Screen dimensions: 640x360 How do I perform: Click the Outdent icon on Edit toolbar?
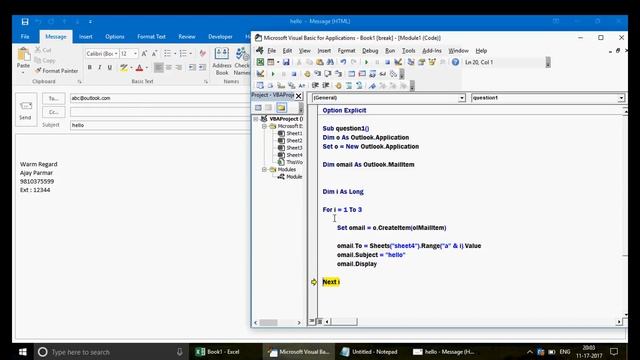coord(326,86)
